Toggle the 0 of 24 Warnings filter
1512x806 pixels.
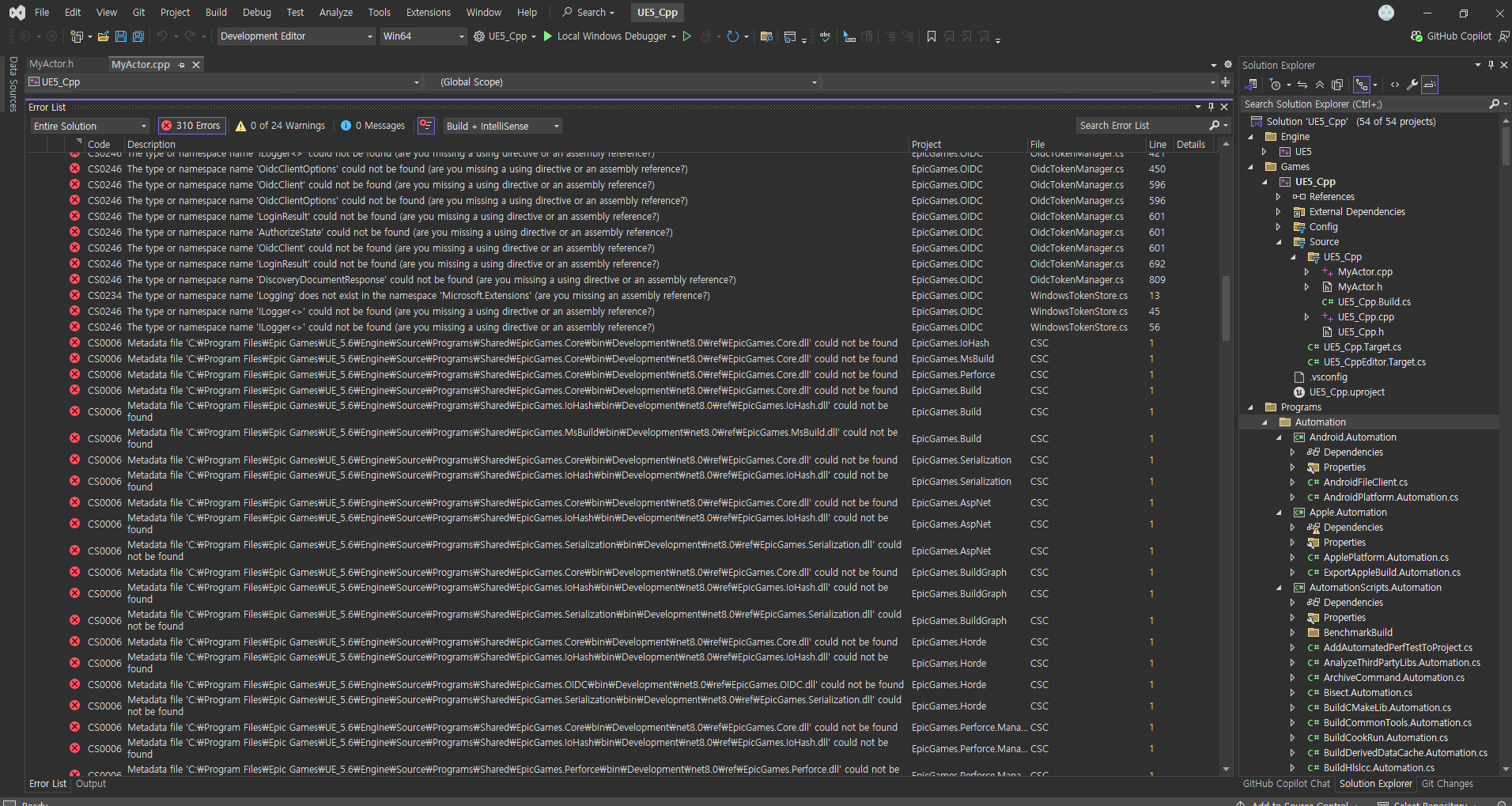pyautogui.click(x=281, y=126)
